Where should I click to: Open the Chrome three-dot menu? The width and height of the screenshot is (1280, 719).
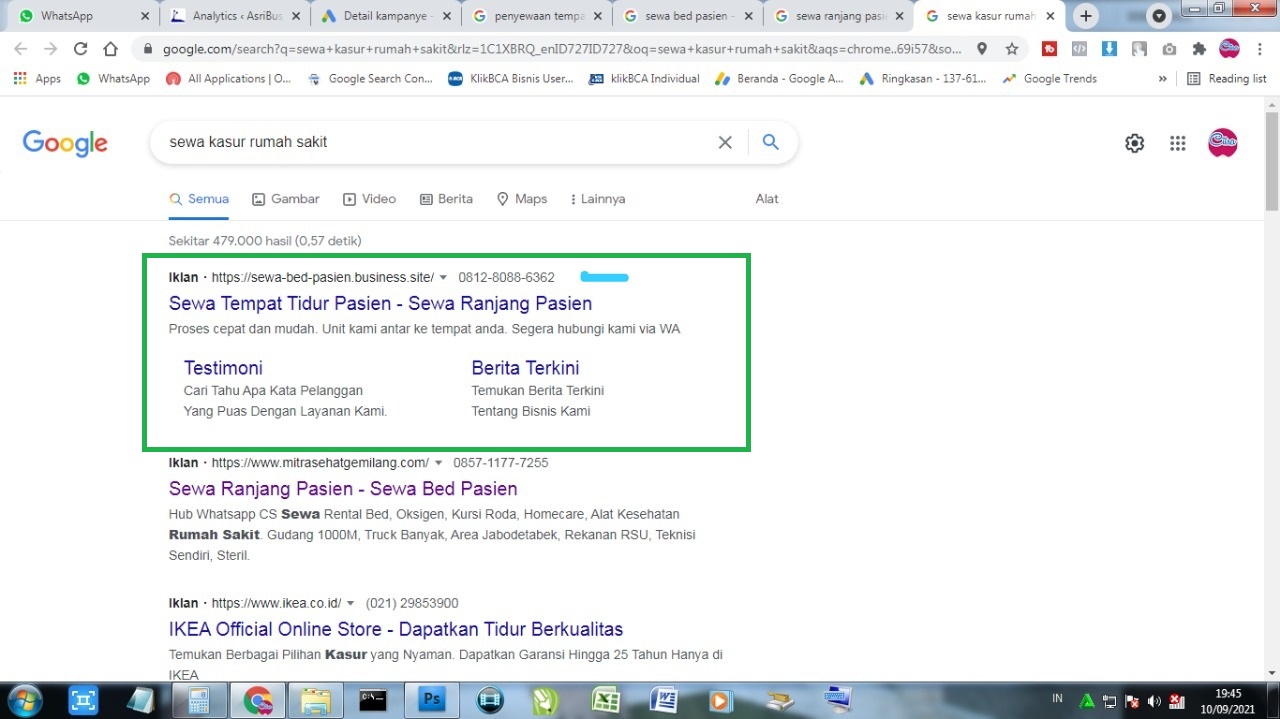pyautogui.click(x=1260, y=49)
